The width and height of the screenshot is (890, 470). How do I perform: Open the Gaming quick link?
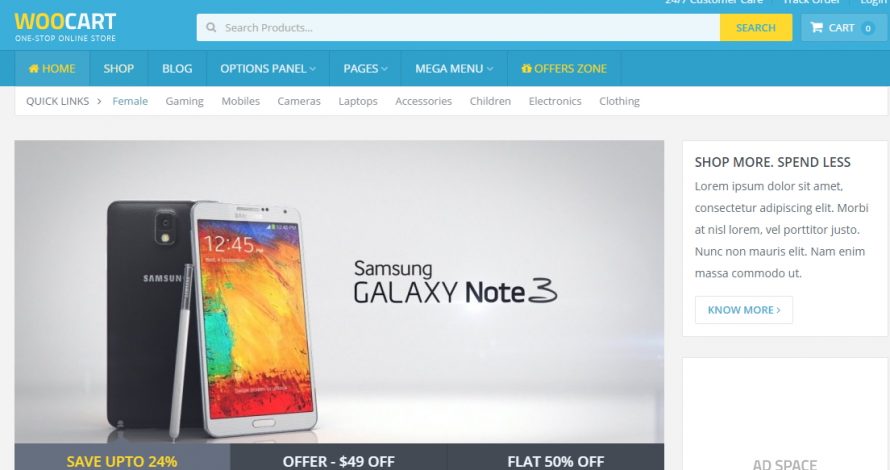(184, 101)
